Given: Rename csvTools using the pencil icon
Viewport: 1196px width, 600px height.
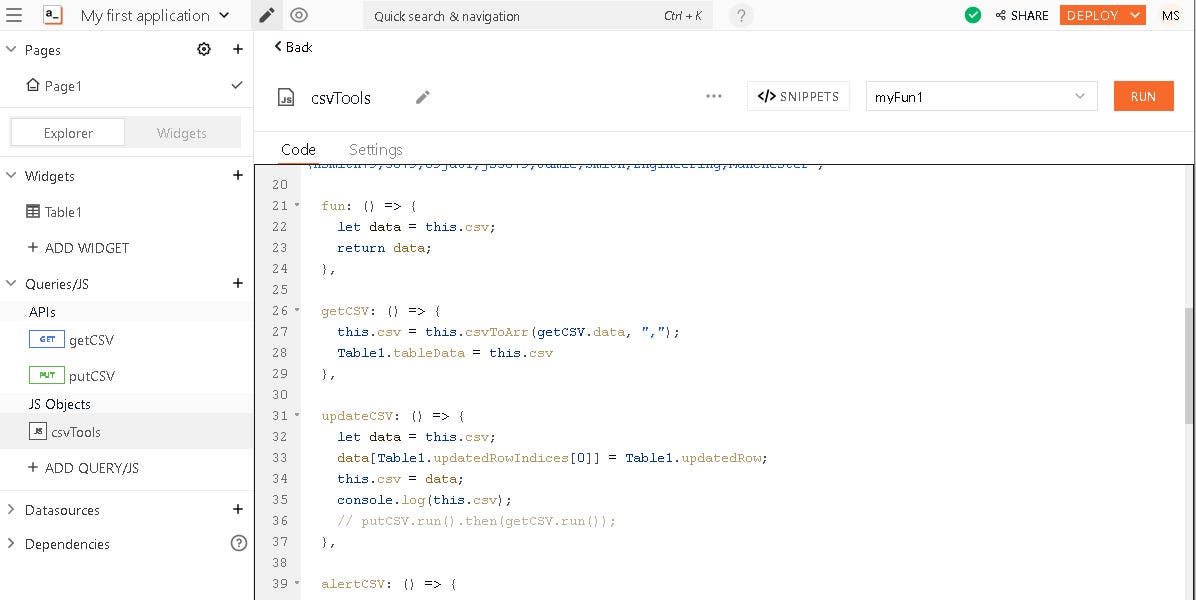Looking at the screenshot, I should click(422, 97).
